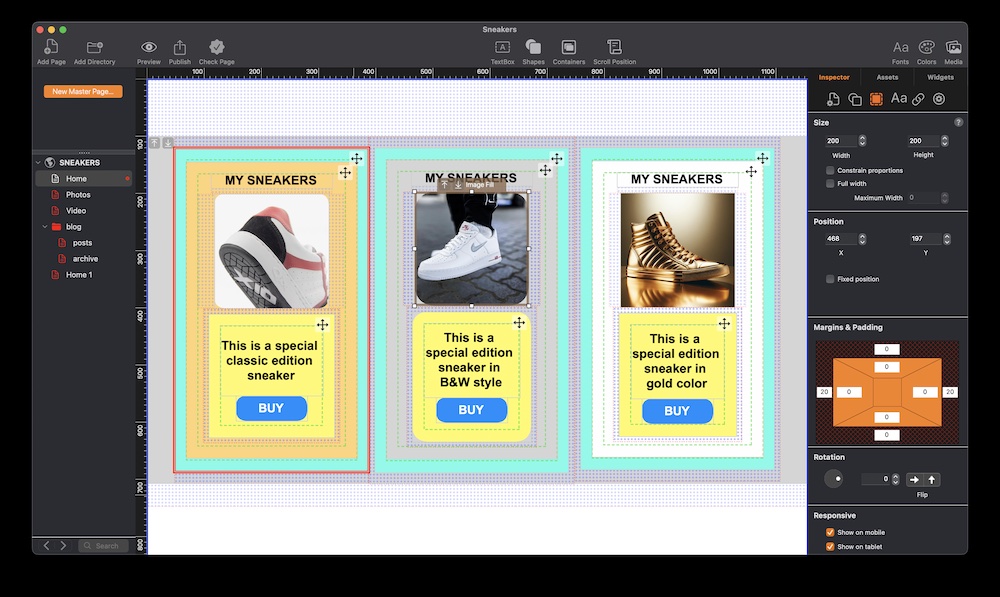Run Check Page from the toolbar
The width and height of the screenshot is (1000, 597).
(216, 47)
